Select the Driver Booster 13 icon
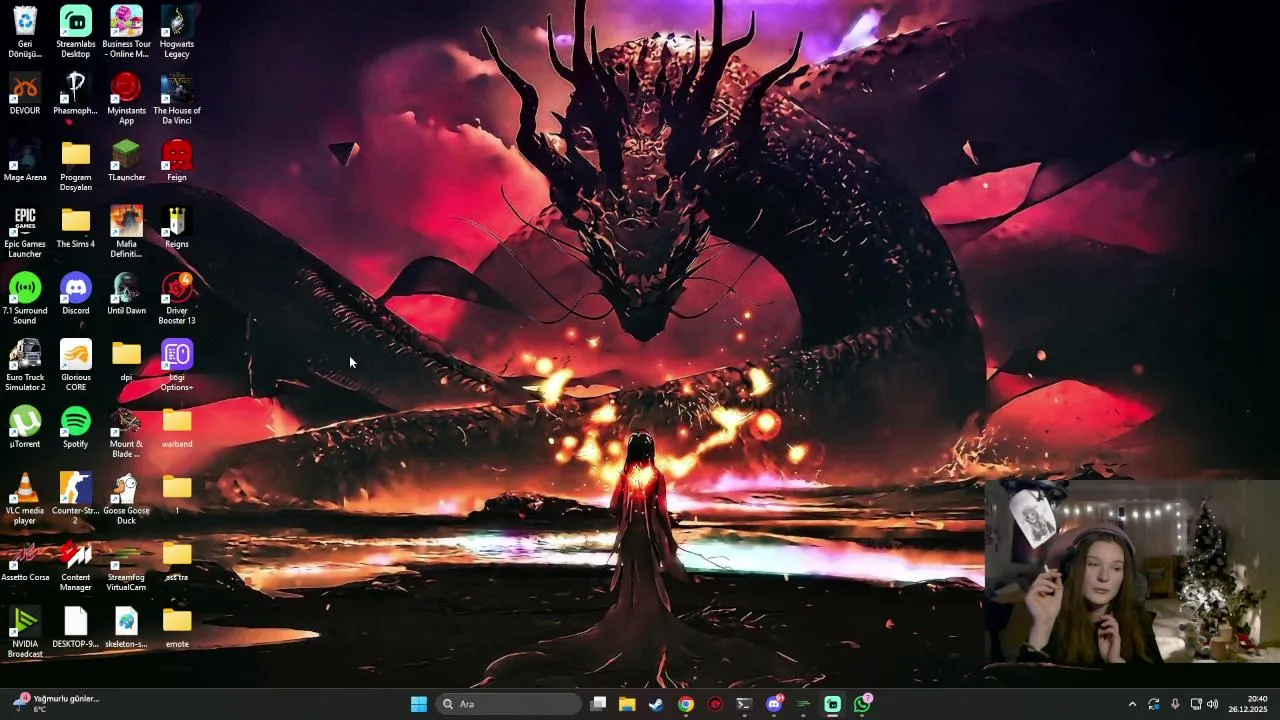This screenshot has width=1280, height=720. (x=177, y=299)
